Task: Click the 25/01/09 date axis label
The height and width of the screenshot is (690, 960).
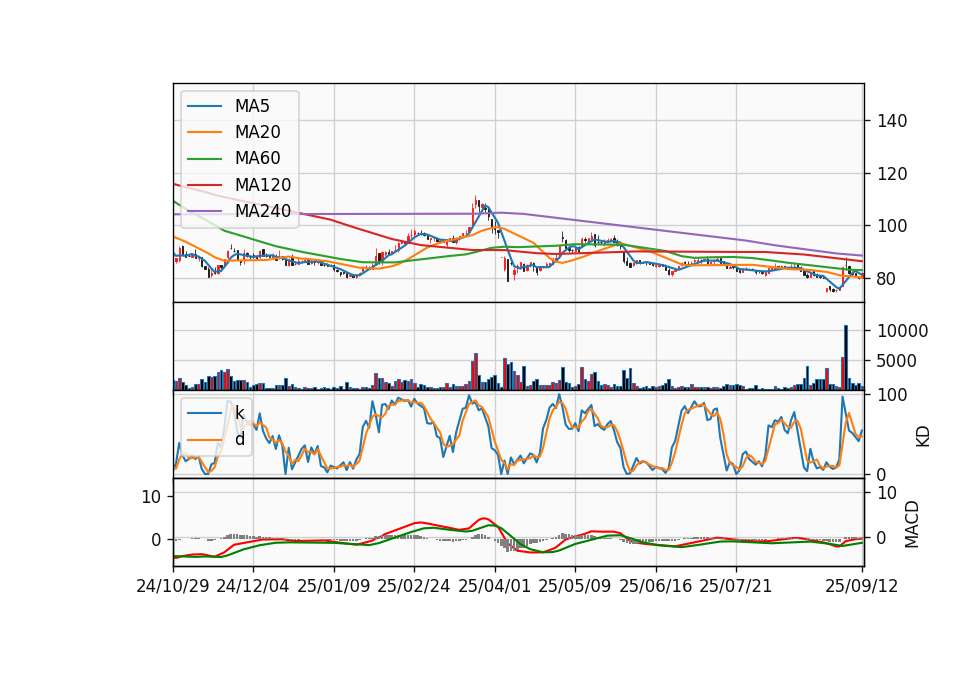Action: click(x=334, y=586)
